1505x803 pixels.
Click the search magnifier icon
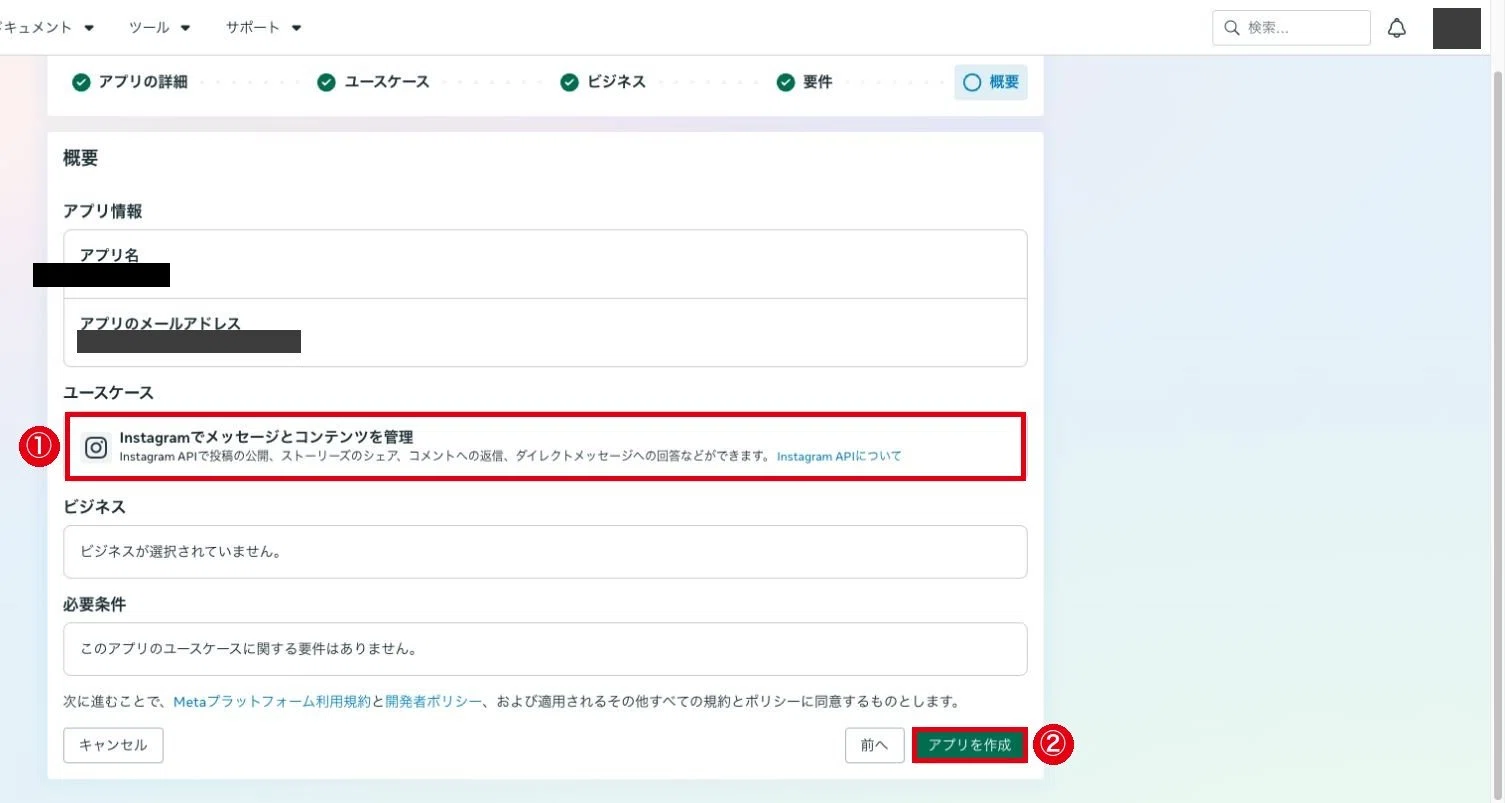1232,28
